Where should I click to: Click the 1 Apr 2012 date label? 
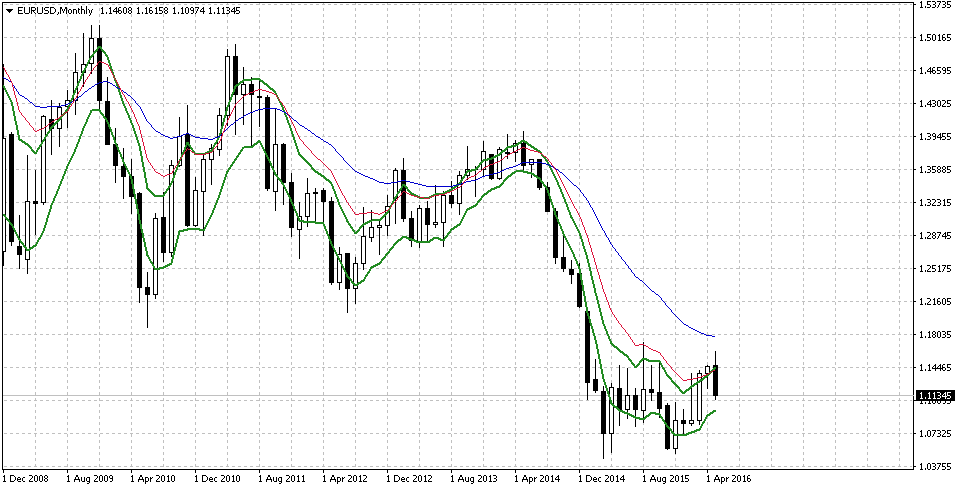tap(346, 478)
